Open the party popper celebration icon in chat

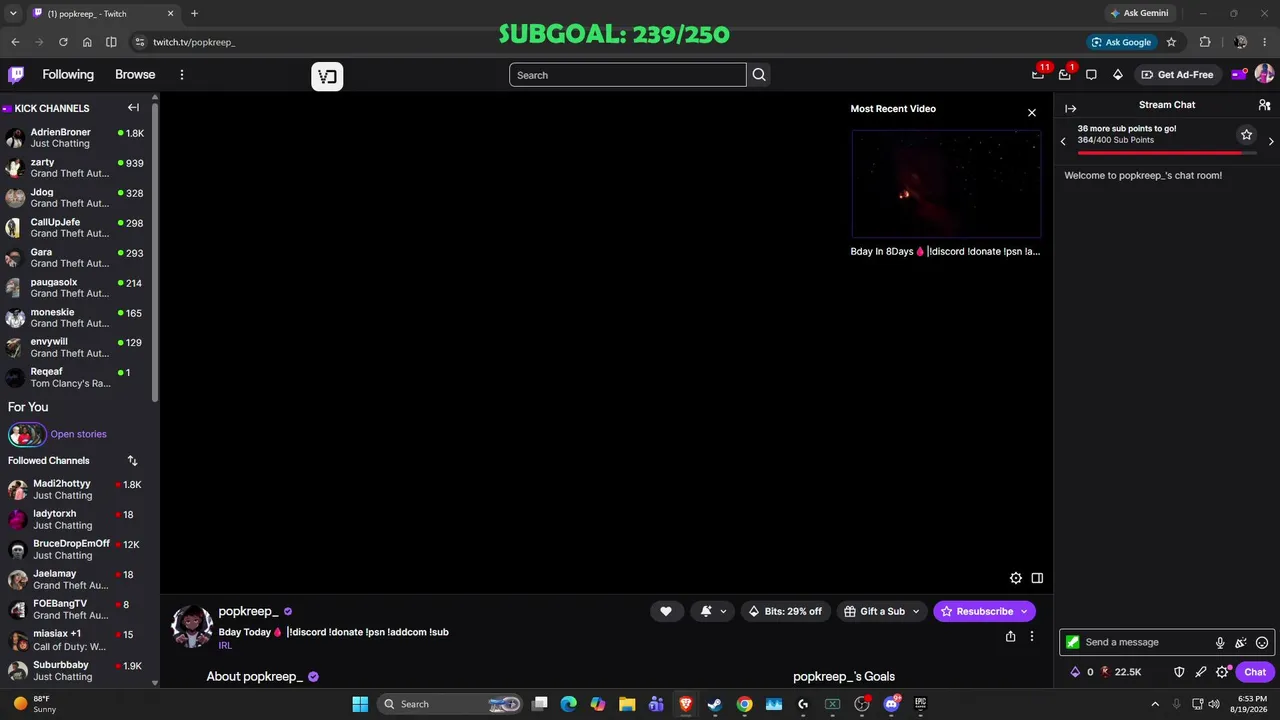pyautogui.click(x=1241, y=643)
